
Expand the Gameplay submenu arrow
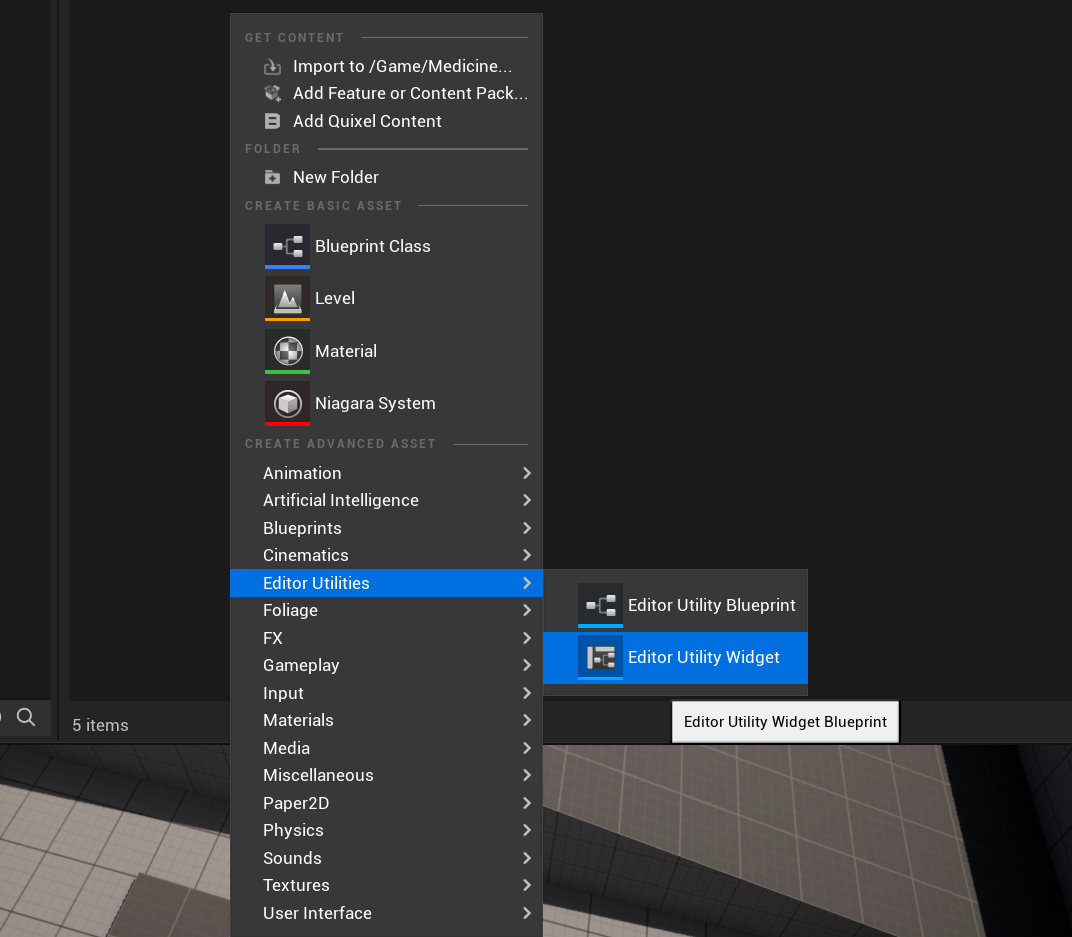(x=526, y=665)
